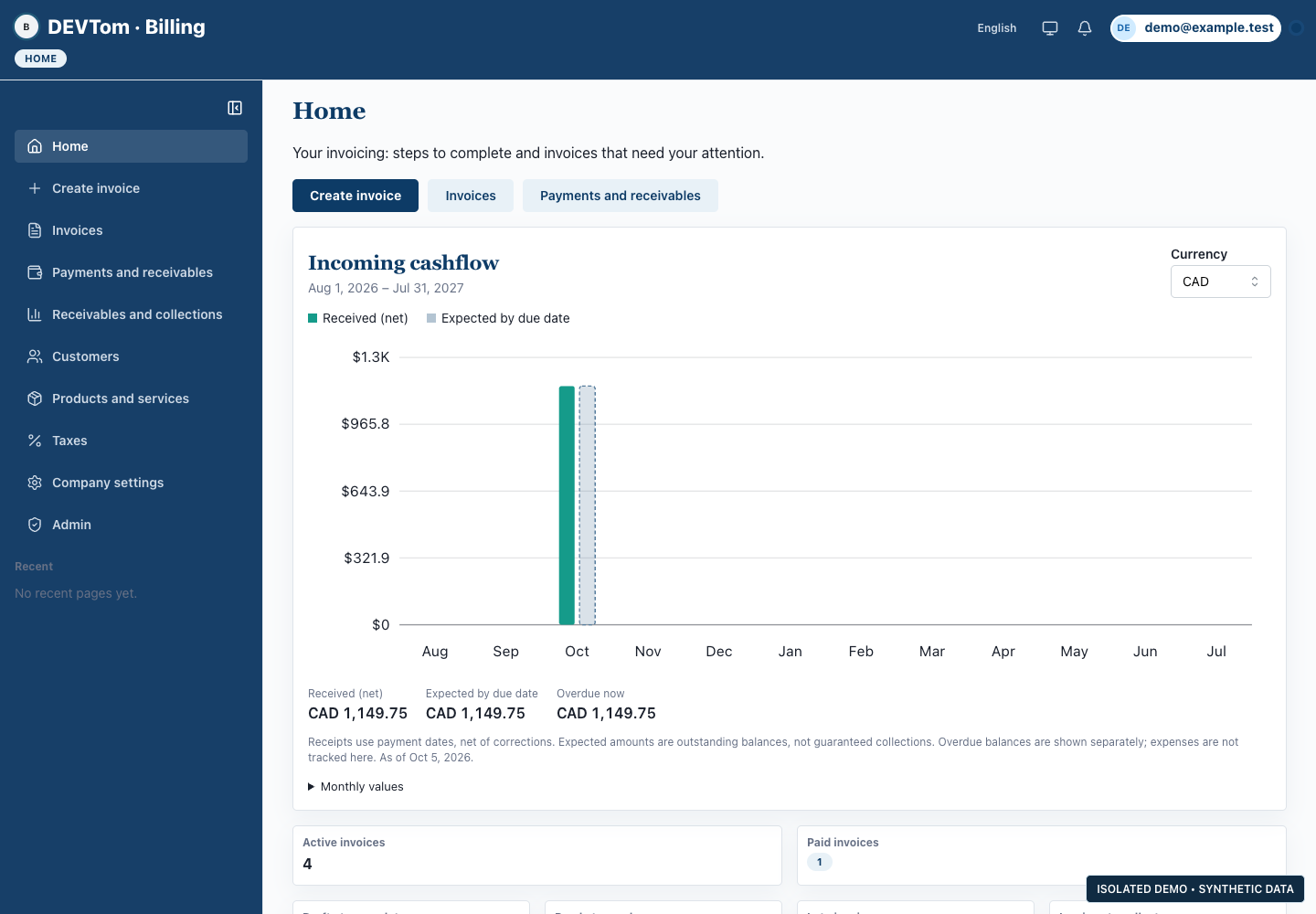The image size is (1316, 914).
Task: Click the date range Aug 1, 2026 – Jul 31, 2027
Action: [x=386, y=288]
